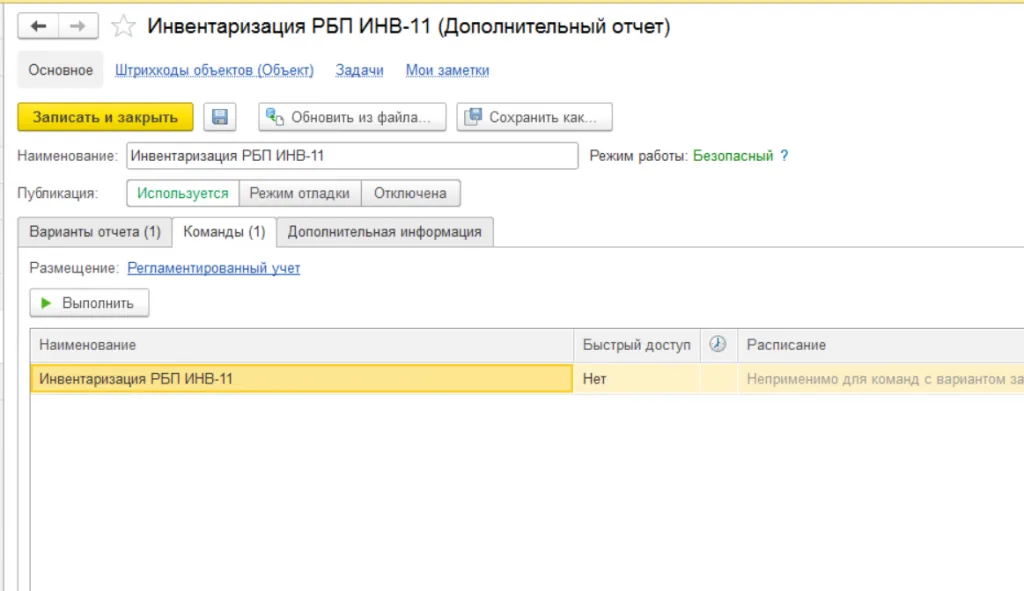Click the Нет quick access cell
The height and width of the screenshot is (591, 1024).
point(637,379)
